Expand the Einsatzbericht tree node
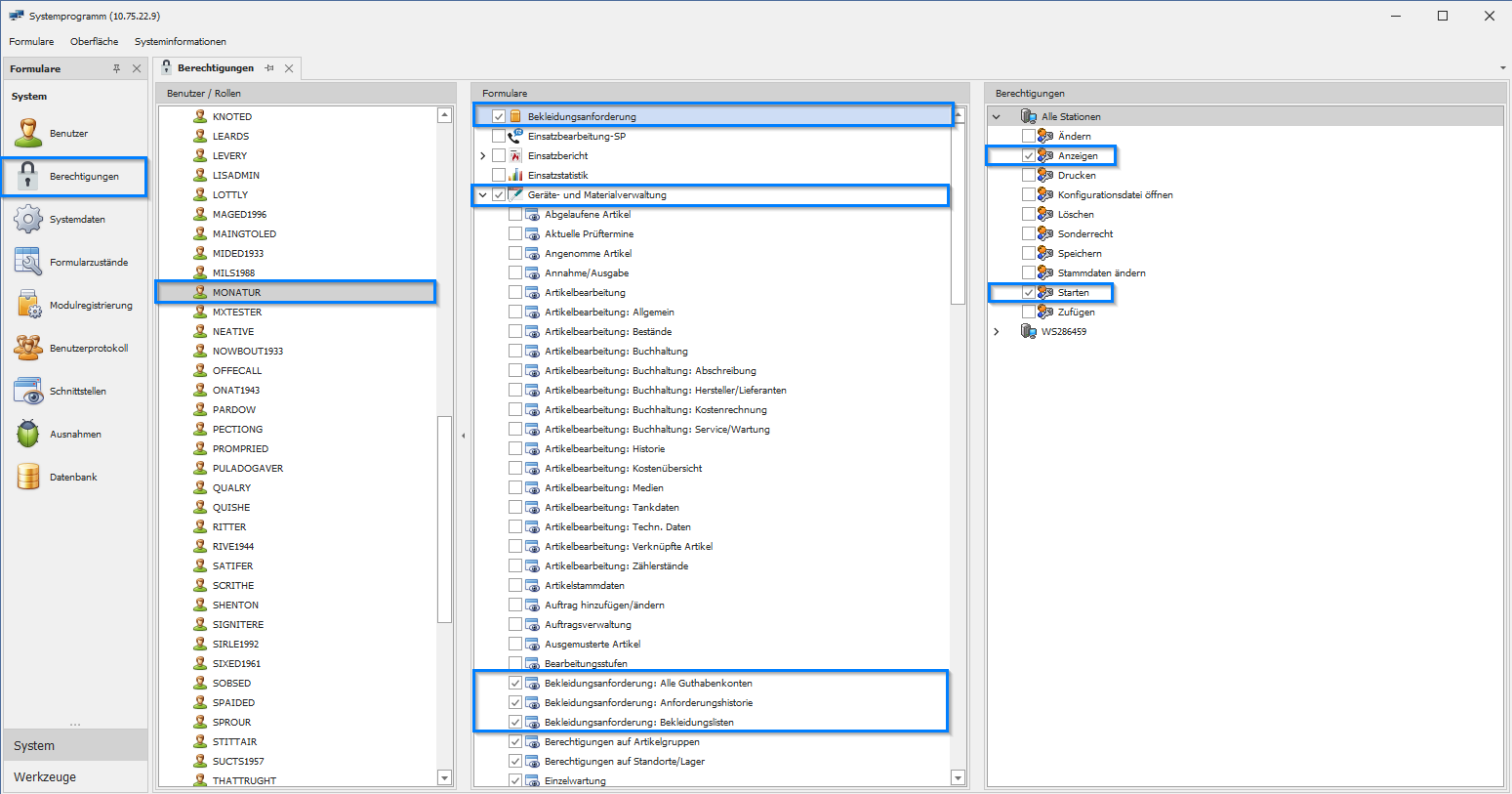Screen dimensions: 1512x794 [x=482, y=156]
